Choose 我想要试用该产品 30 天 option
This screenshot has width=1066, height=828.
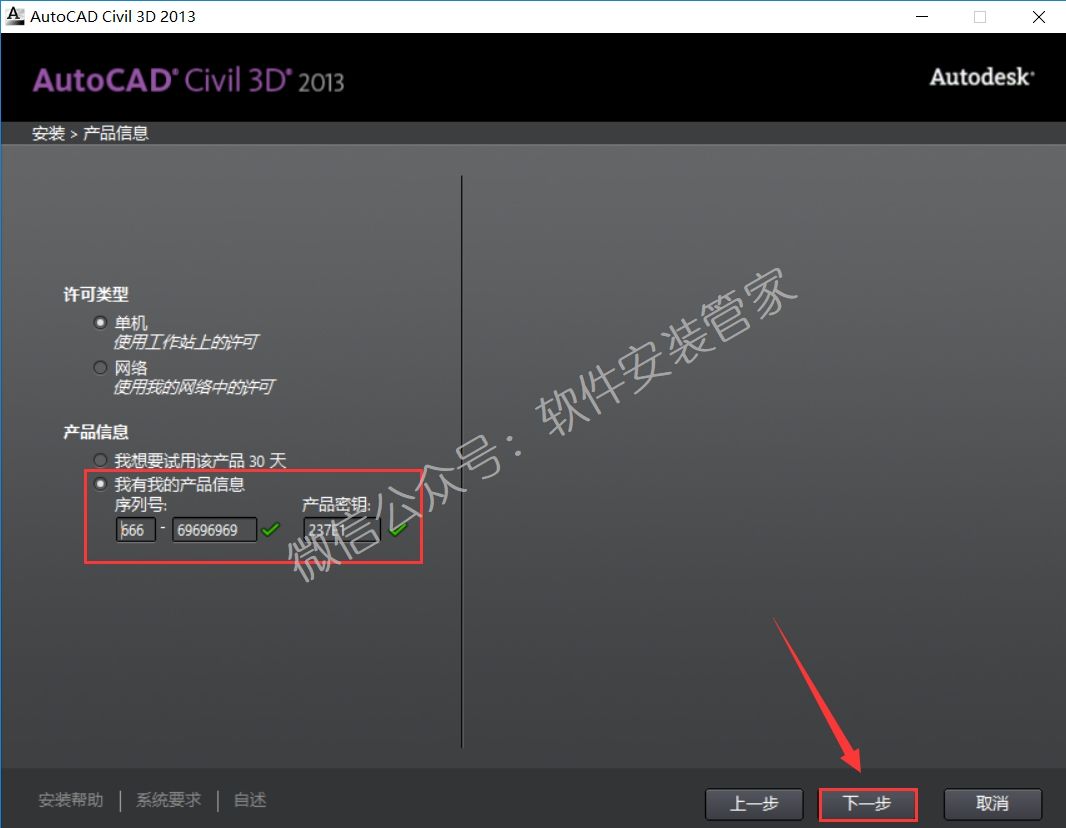(100, 460)
